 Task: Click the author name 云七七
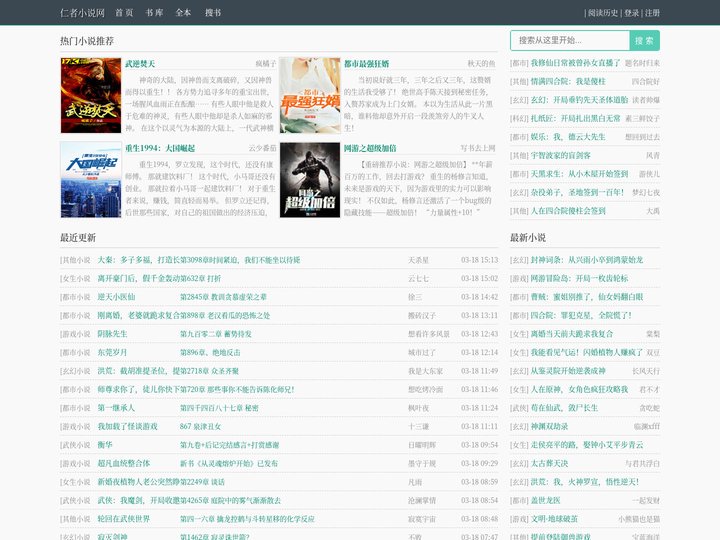418,278
